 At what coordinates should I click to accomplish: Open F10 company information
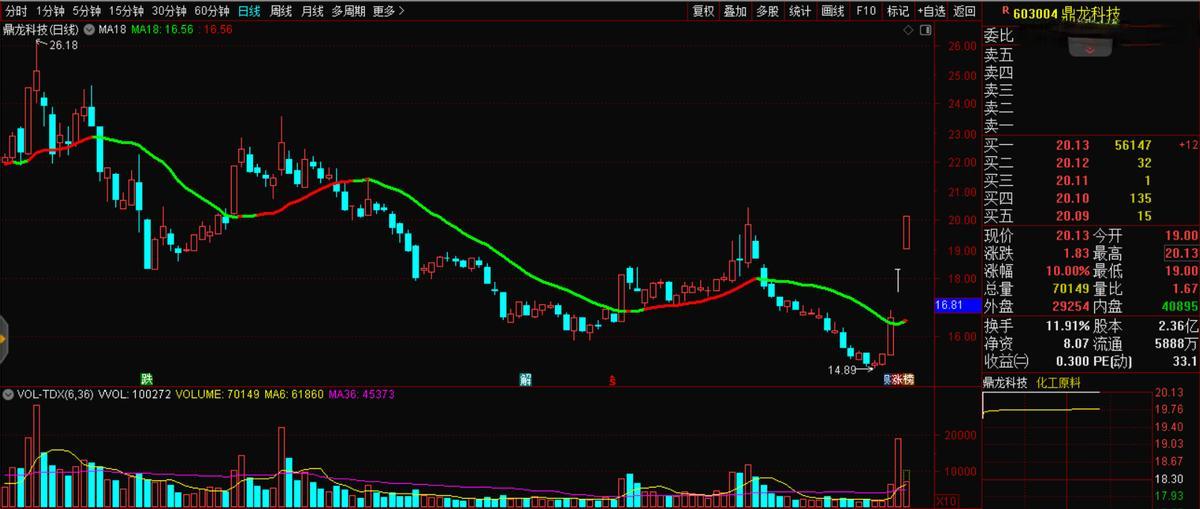click(866, 11)
